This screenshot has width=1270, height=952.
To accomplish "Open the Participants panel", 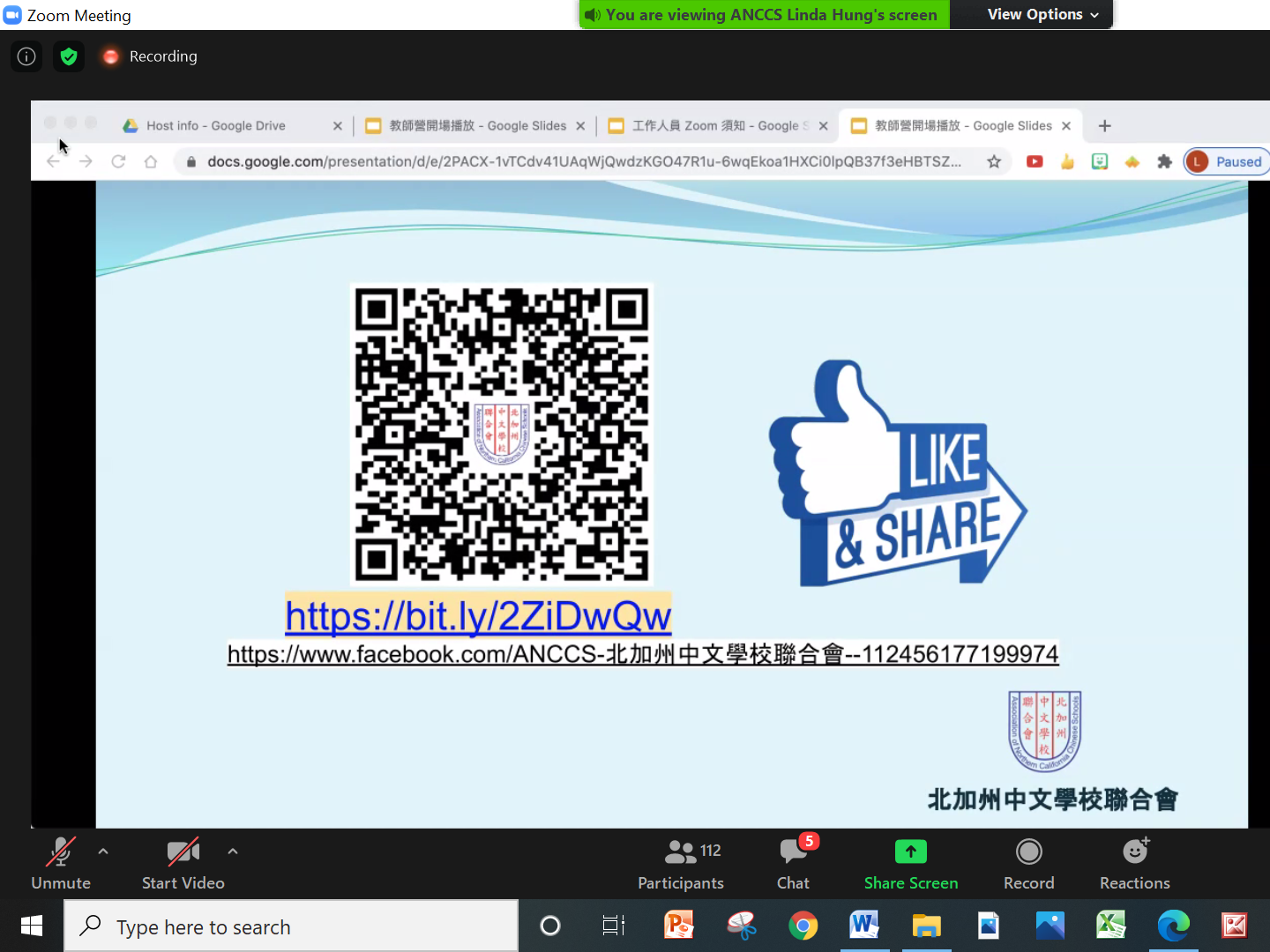I will (x=680, y=864).
